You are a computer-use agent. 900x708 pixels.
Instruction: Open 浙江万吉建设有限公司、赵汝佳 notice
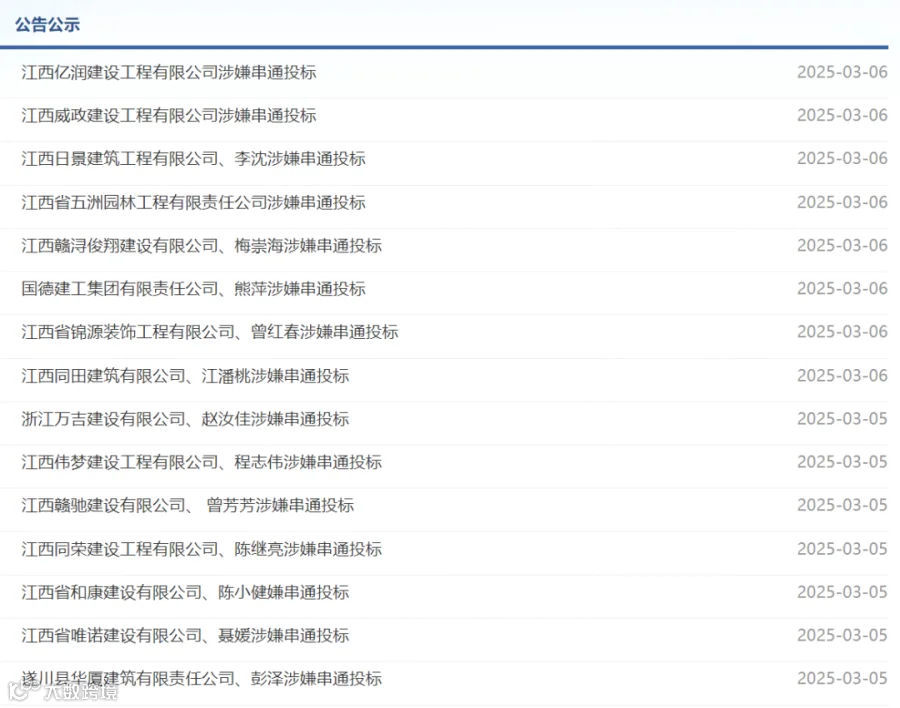point(185,419)
